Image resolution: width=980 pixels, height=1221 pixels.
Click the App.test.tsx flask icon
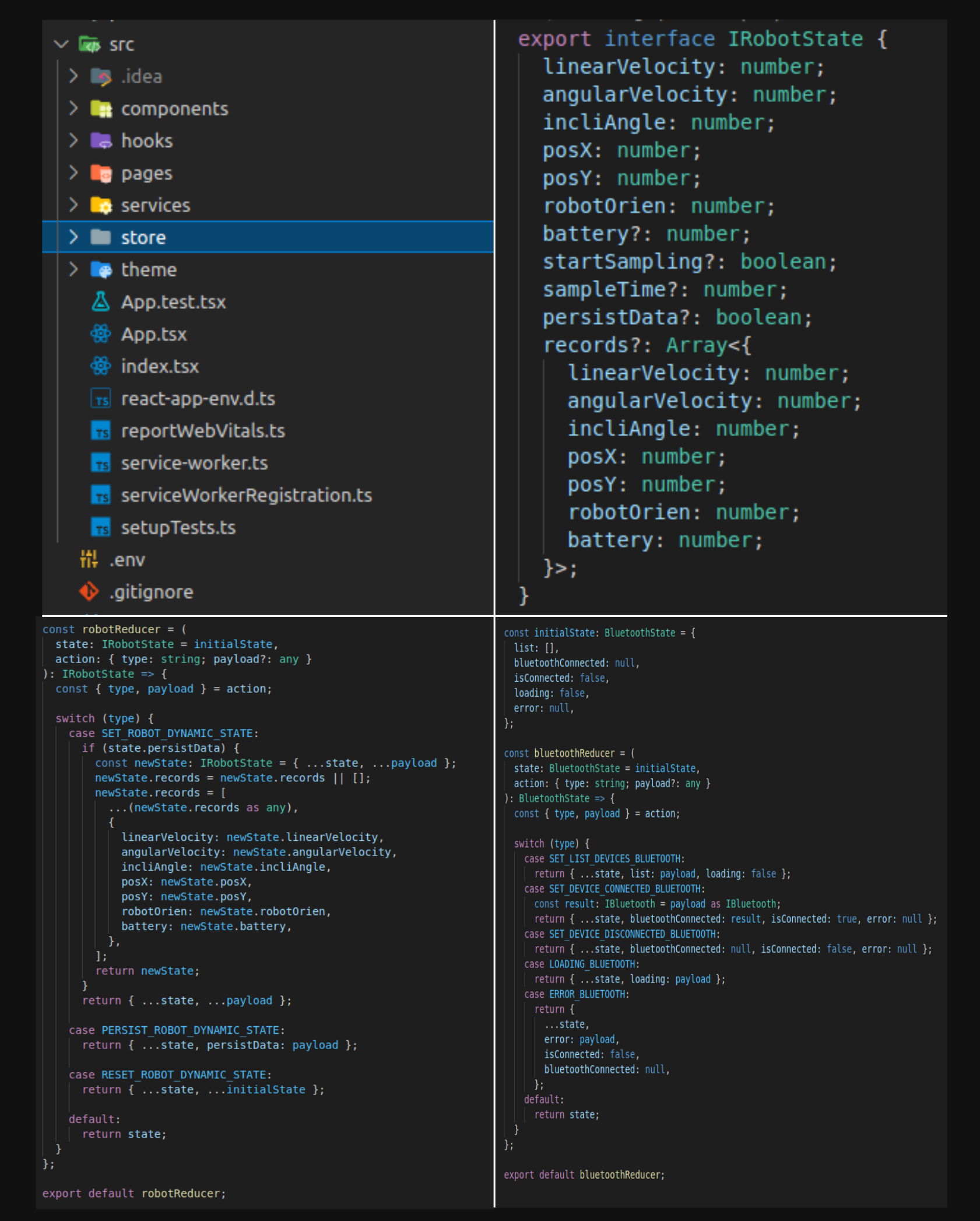(100, 302)
